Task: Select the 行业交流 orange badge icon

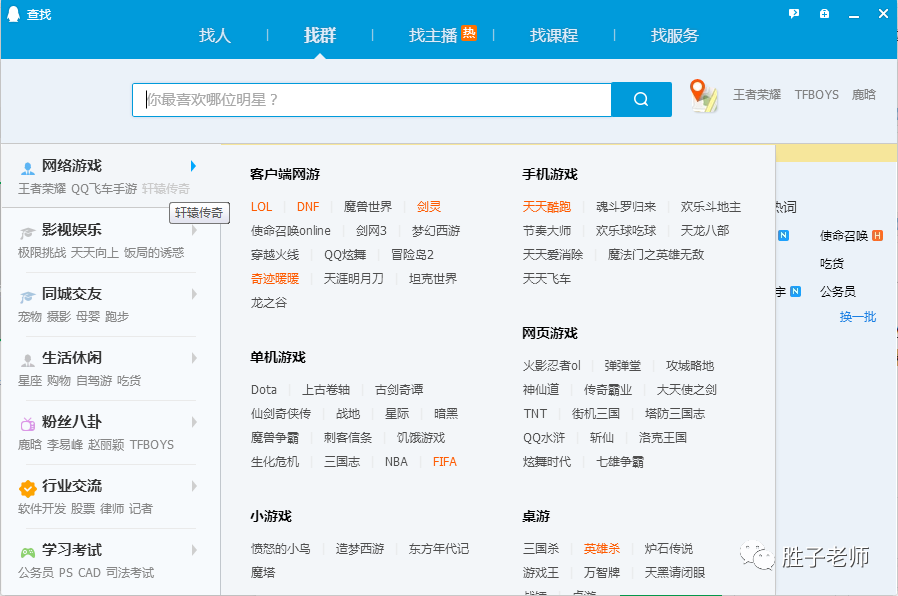Action: click(27, 488)
